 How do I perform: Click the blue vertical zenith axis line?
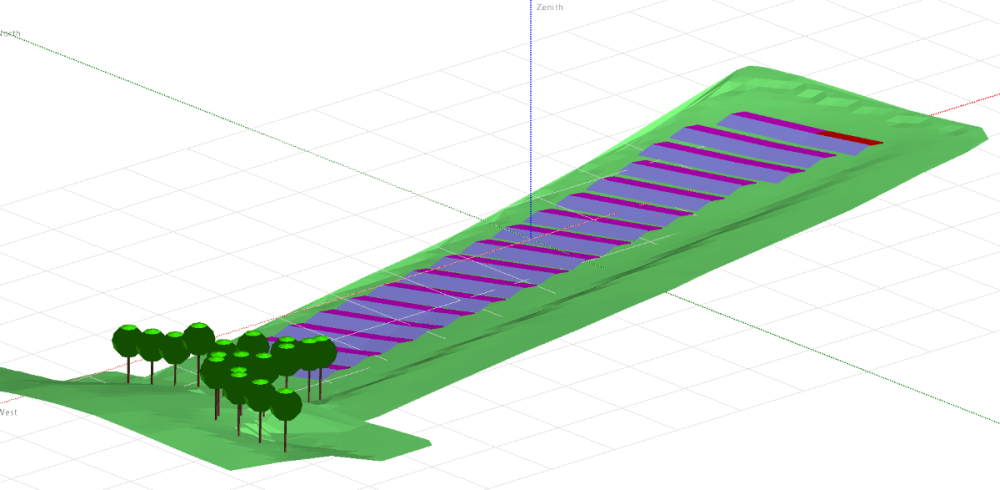[530, 100]
